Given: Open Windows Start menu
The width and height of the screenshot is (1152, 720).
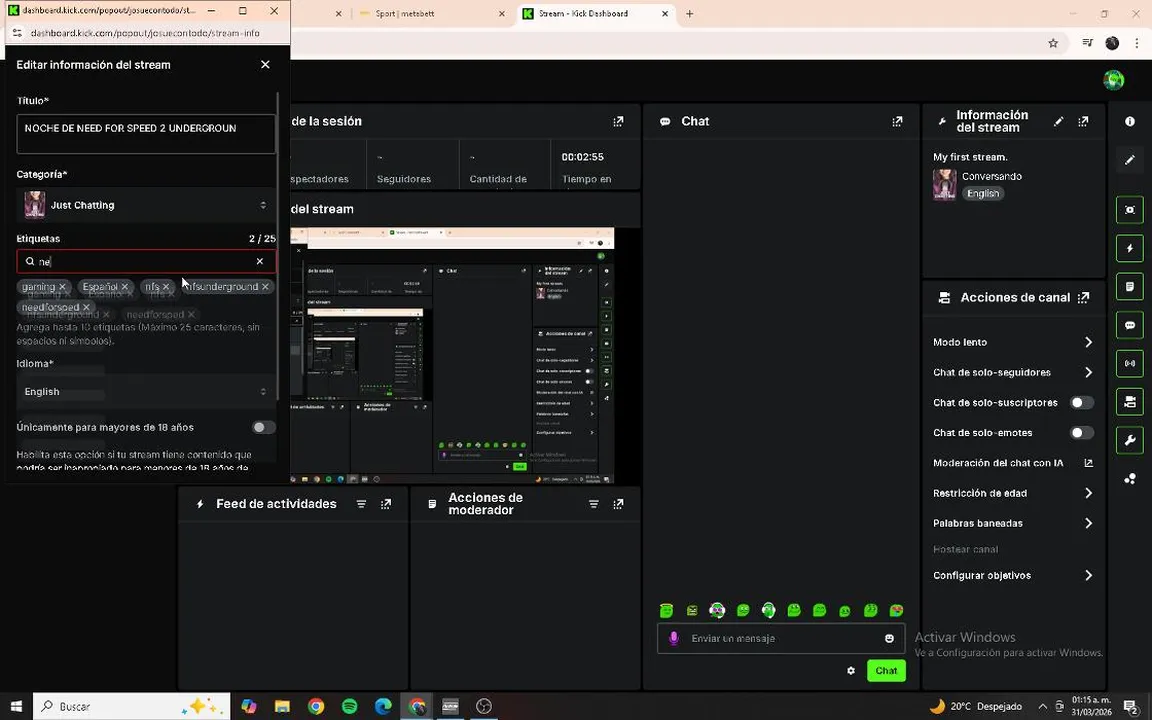Looking at the screenshot, I should pos(16,706).
